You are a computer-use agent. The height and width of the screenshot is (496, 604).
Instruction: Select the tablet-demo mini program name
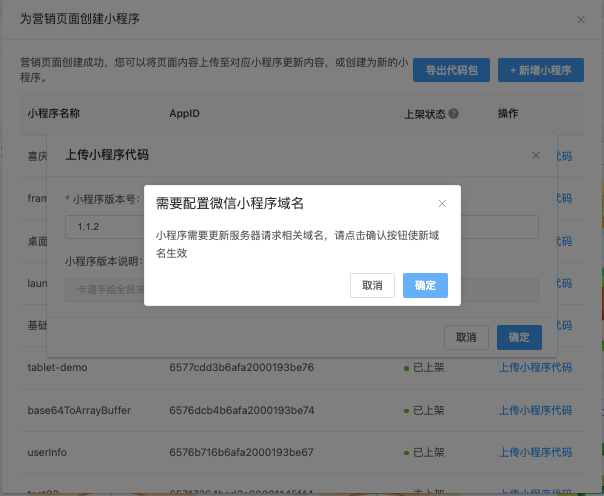[x=57, y=367]
